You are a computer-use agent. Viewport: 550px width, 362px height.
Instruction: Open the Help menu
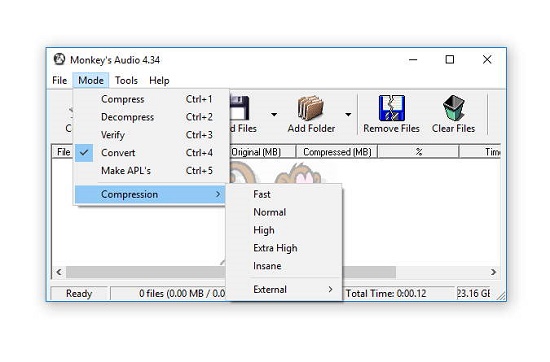point(159,80)
